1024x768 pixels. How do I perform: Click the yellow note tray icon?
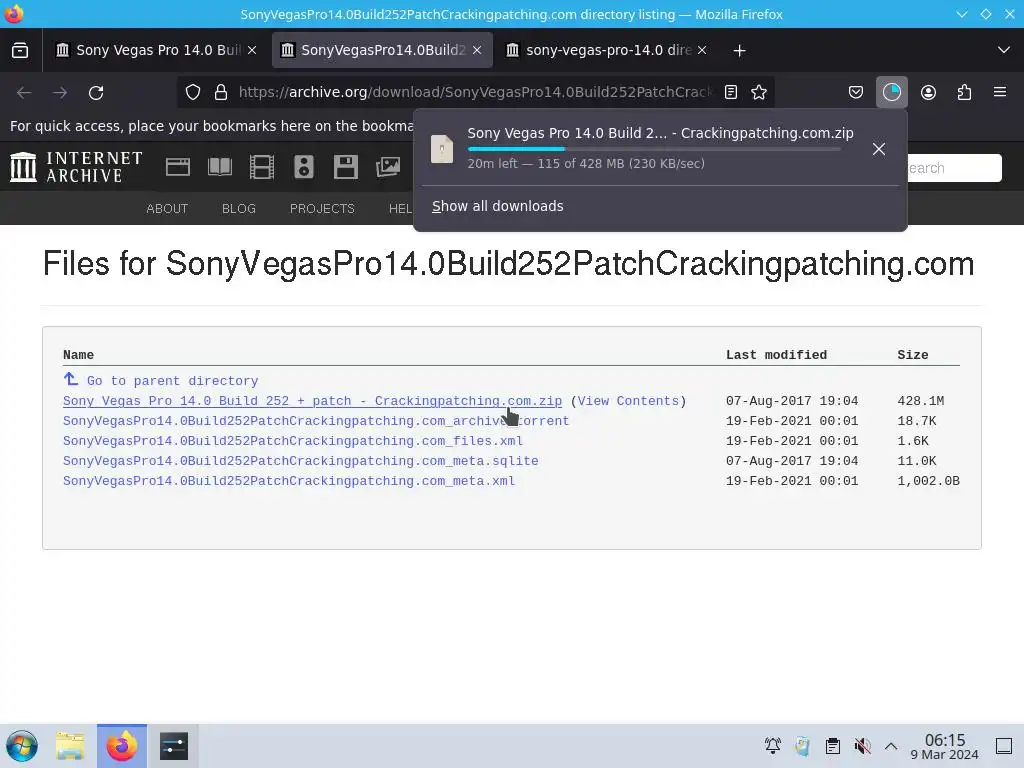[x=803, y=745]
